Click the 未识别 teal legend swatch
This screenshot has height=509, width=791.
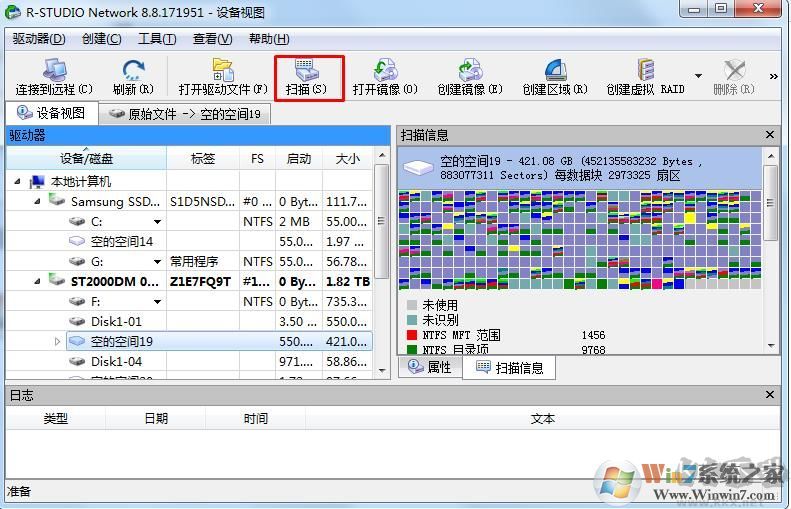tap(412, 320)
